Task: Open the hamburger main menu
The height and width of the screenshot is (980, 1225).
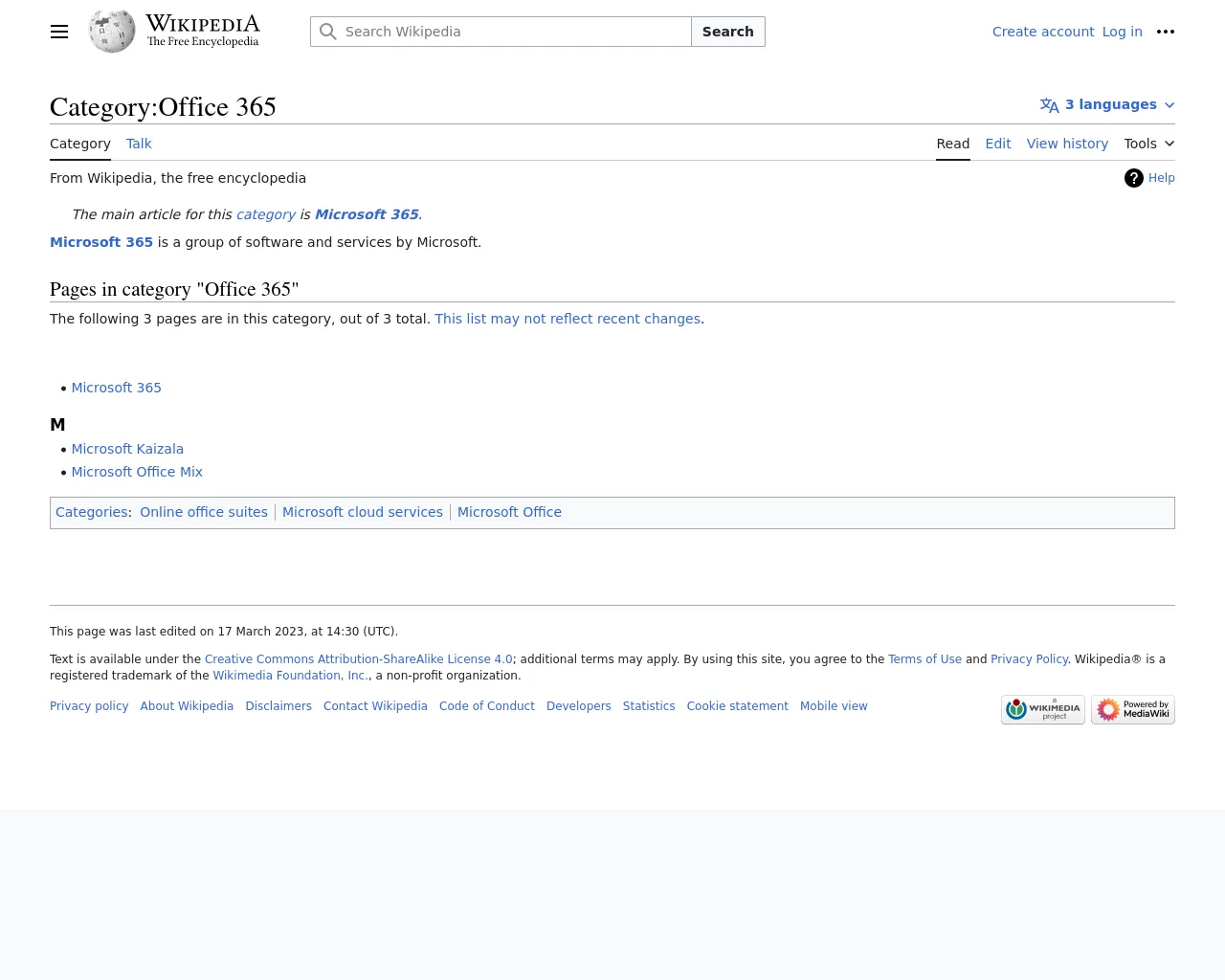Action: (x=59, y=32)
